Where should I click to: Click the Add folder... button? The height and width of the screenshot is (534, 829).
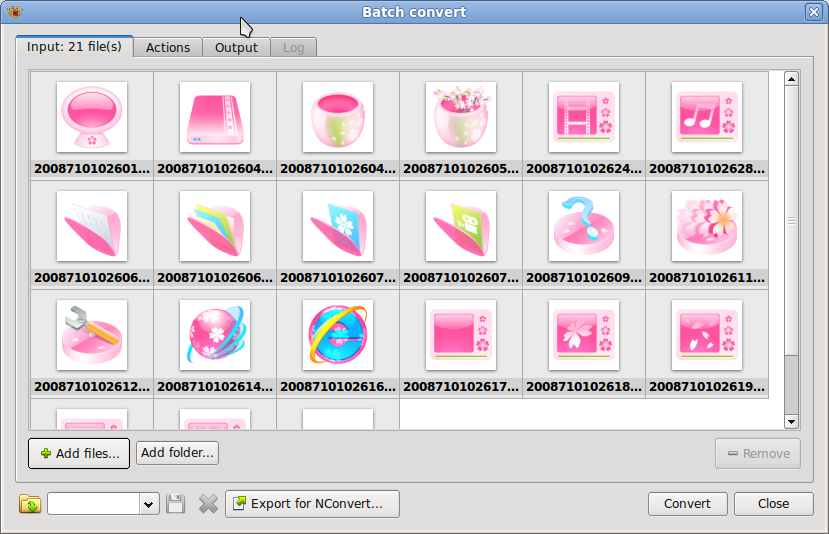pos(177,453)
